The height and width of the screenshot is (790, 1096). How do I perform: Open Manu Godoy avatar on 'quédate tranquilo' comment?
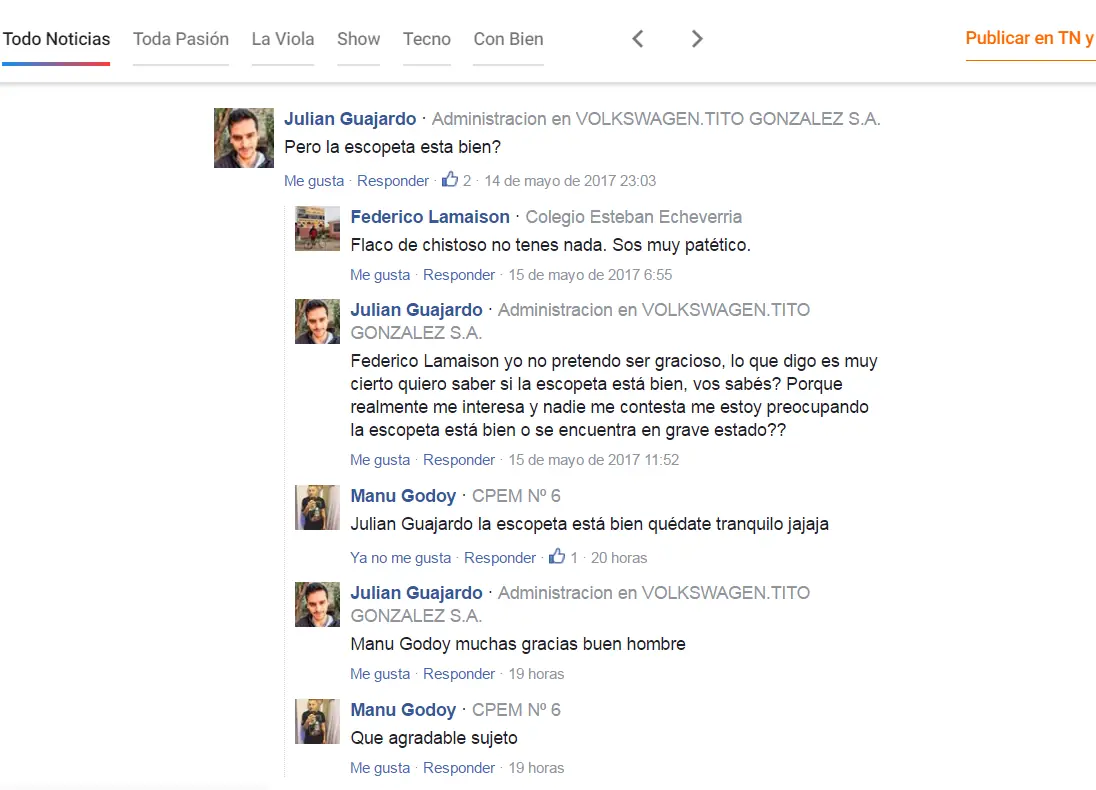317,508
